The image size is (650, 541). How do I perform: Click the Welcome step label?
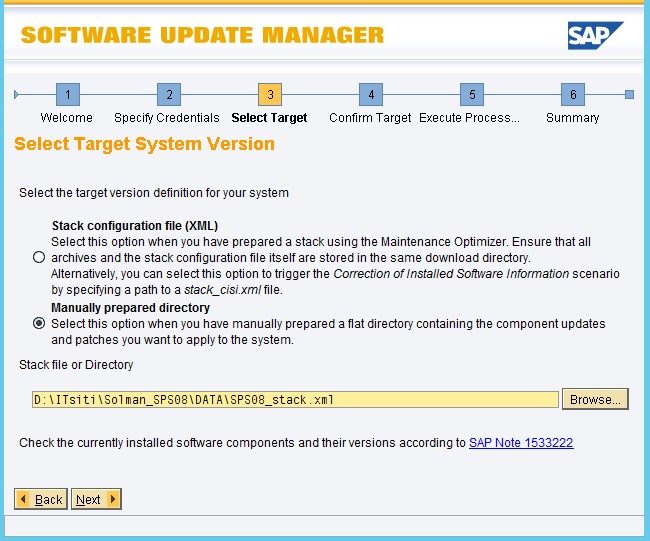[x=66, y=118]
